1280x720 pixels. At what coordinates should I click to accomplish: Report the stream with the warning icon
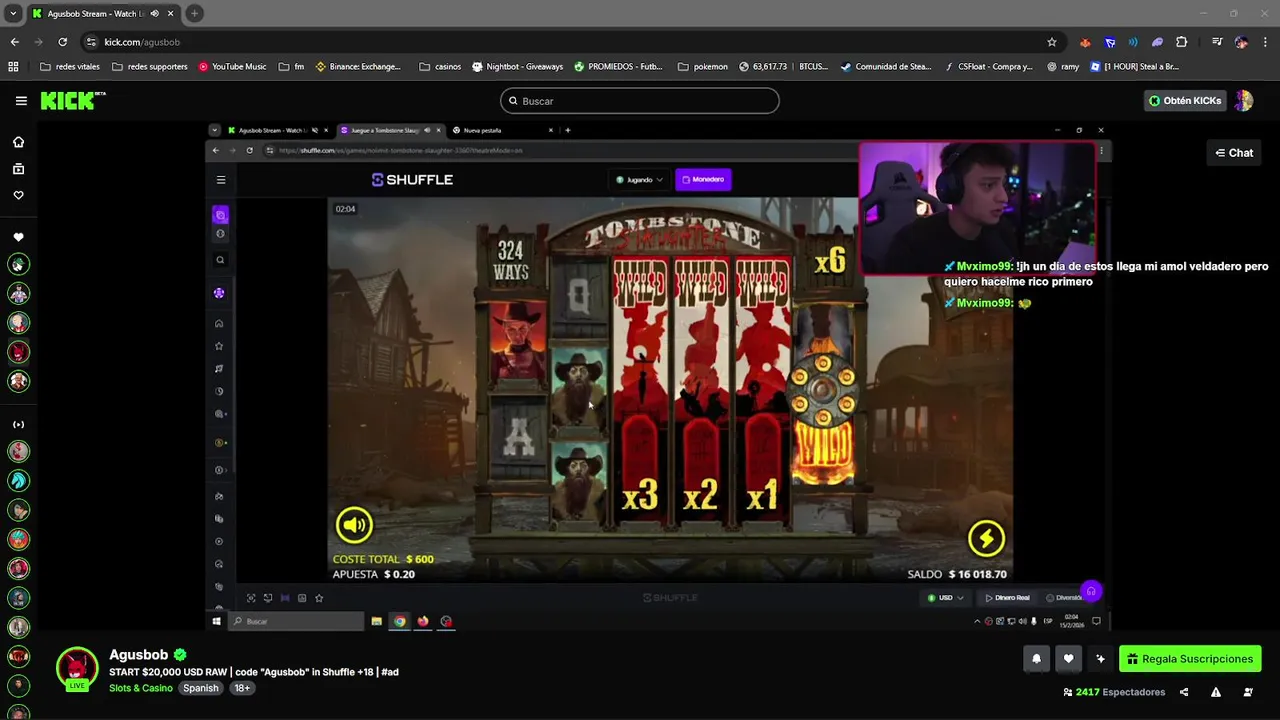pyautogui.click(x=1216, y=692)
